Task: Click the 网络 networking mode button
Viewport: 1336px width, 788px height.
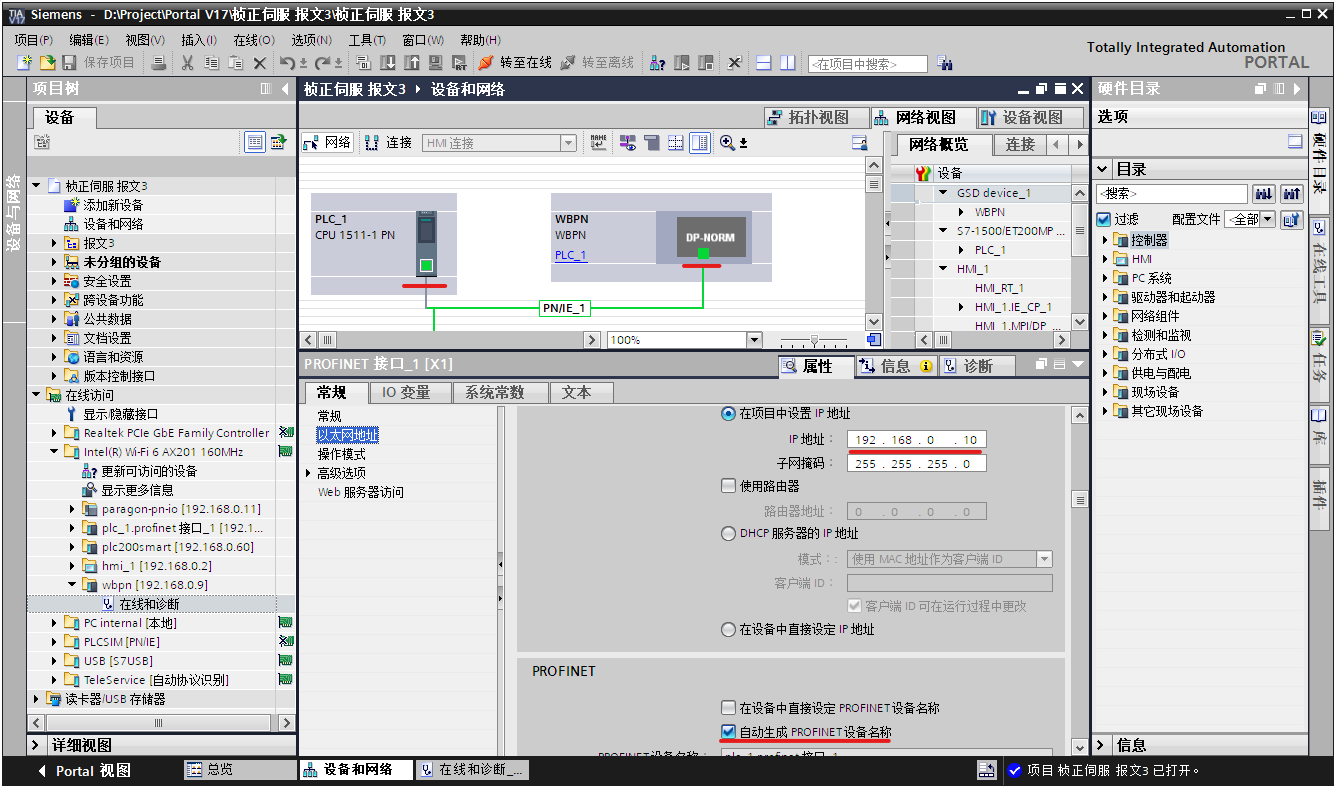Action: point(328,143)
